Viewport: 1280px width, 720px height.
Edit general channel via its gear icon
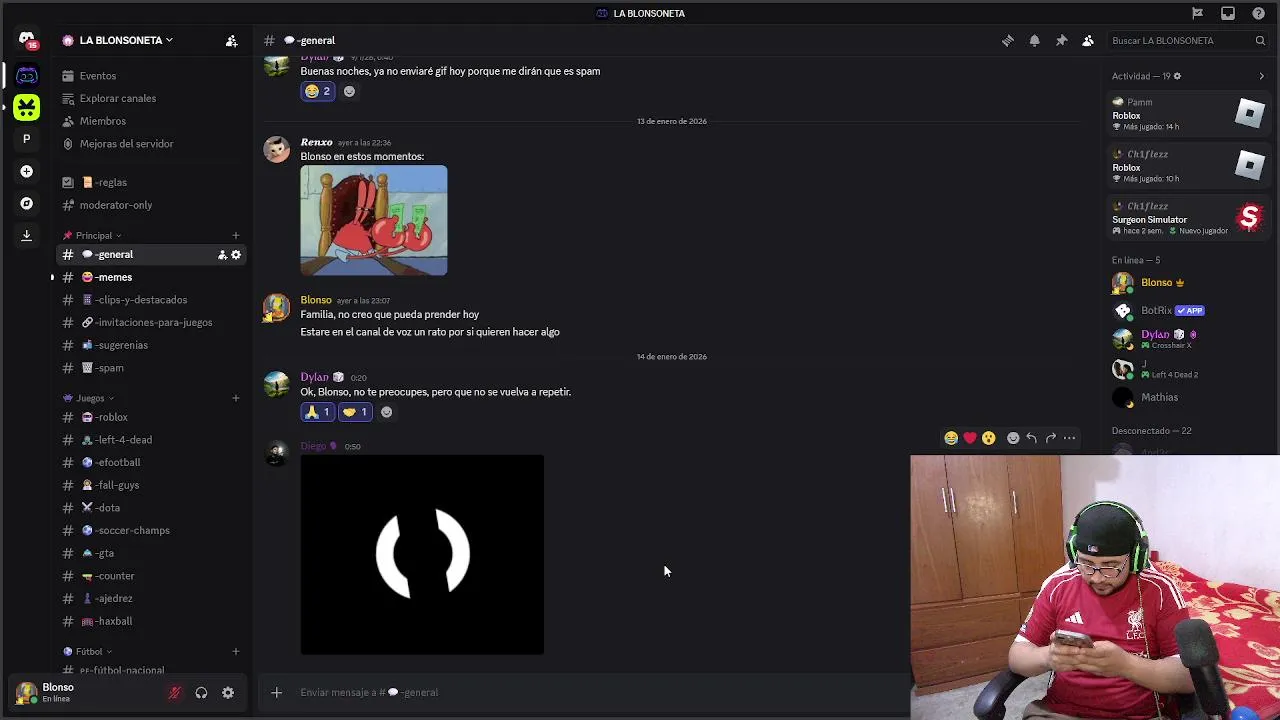[236, 255]
